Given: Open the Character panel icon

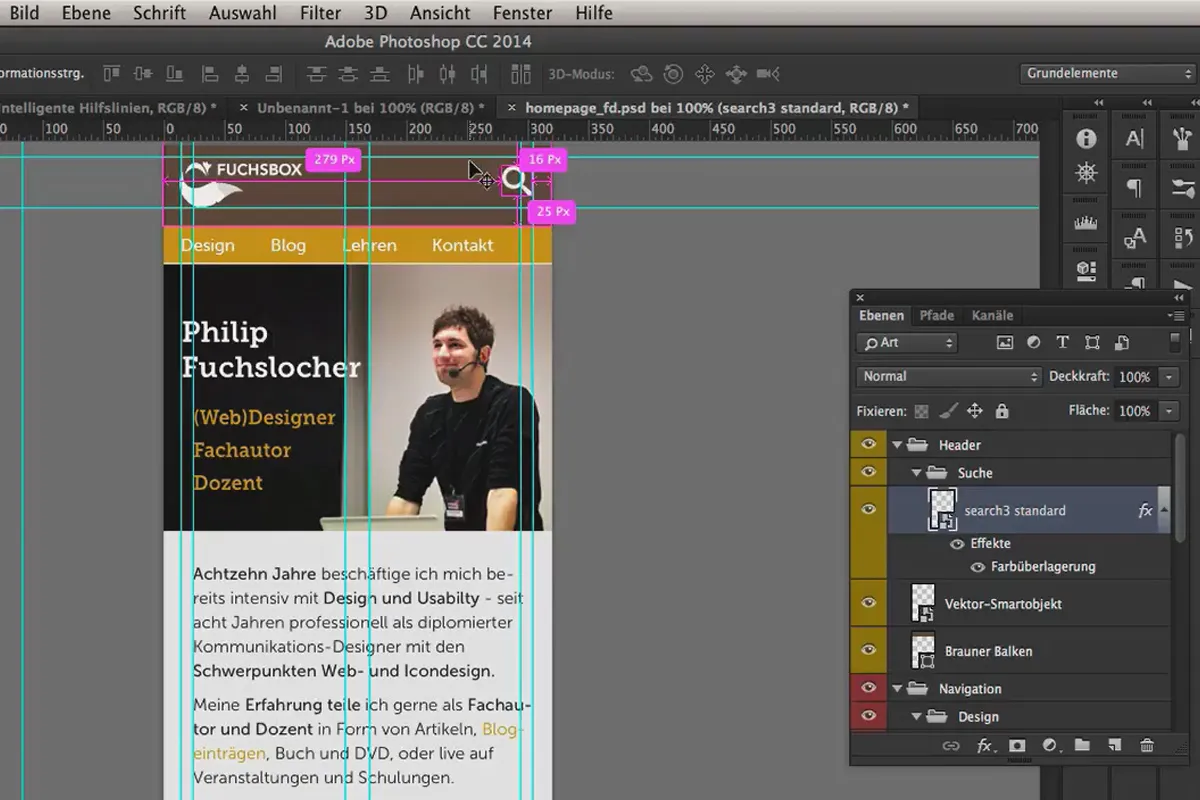Looking at the screenshot, I should (1135, 139).
